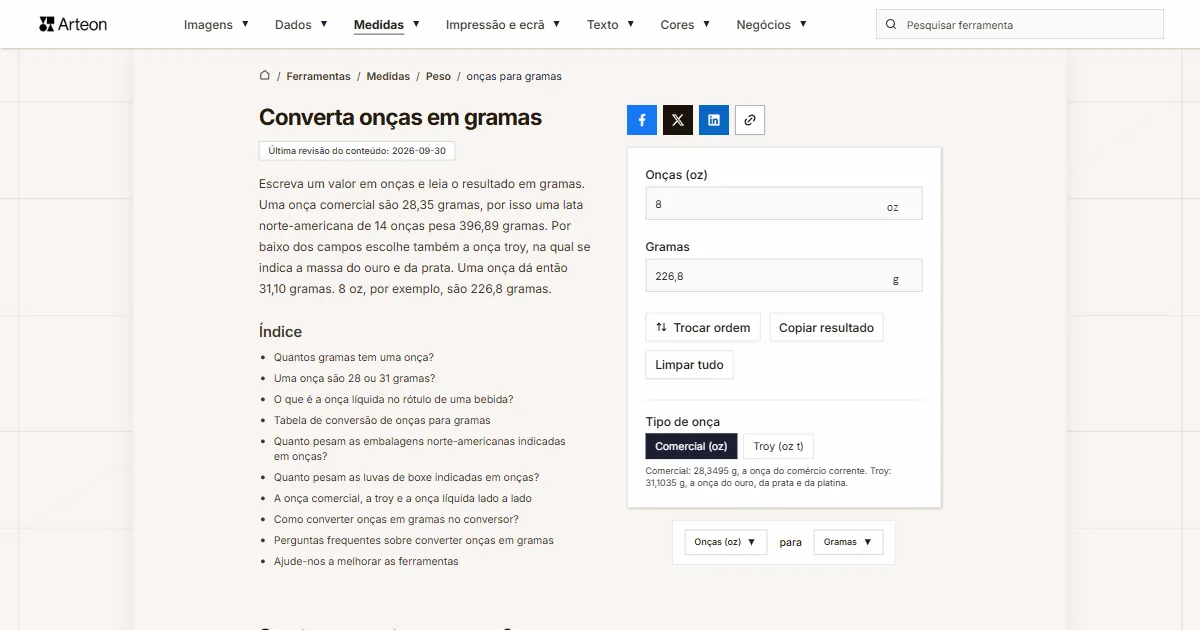The width and height of the screenshot is (1200, 630).
Task: Click the Última revisão do conteúdo date badge
Action: [x=357, y=151]
